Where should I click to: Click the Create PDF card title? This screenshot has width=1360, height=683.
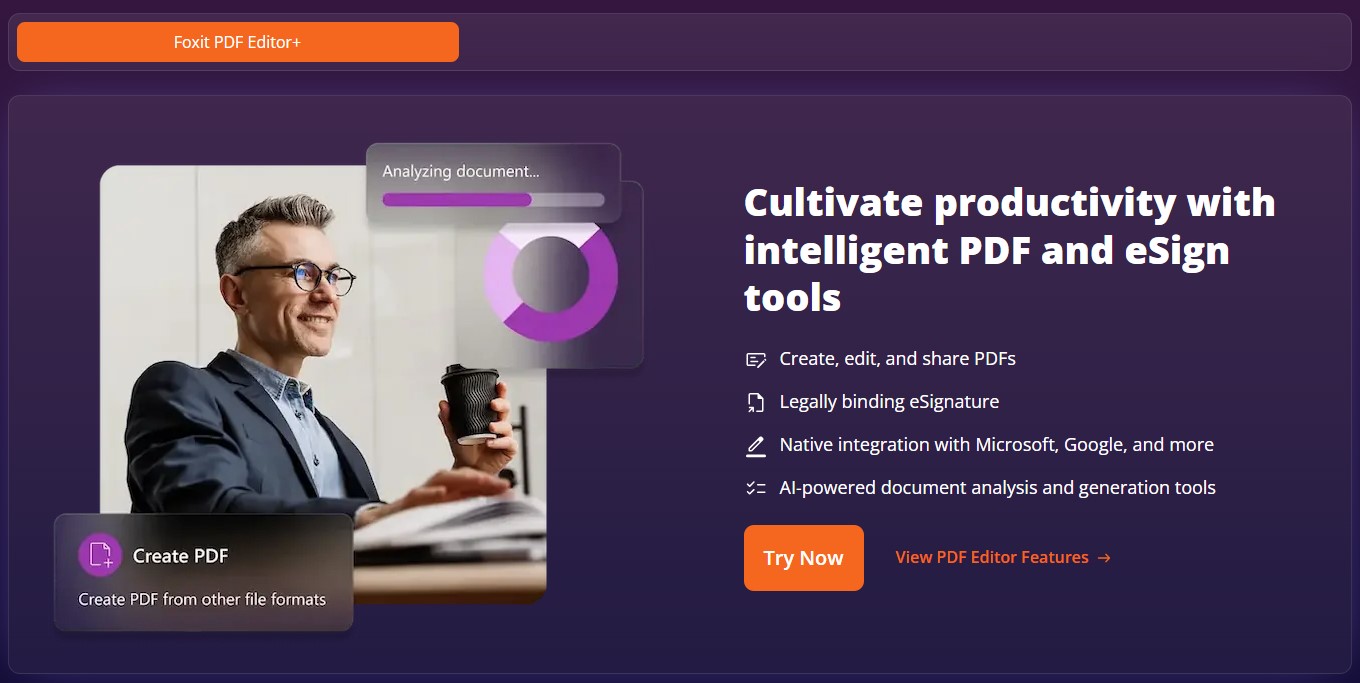(181, 556)
